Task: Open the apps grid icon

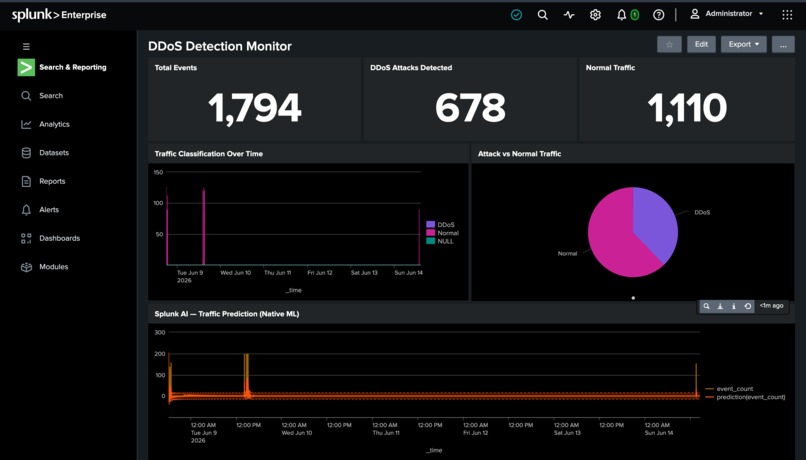Action: tap(787, 15)
